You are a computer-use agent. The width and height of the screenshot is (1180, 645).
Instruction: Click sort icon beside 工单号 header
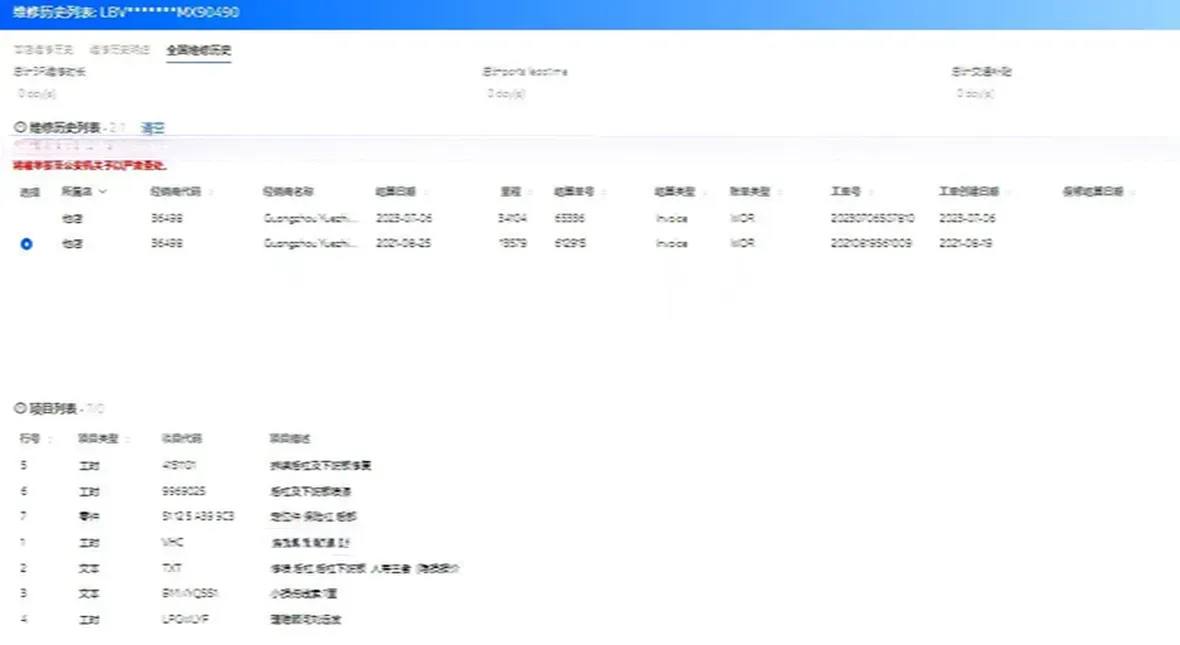coord(871,192)
